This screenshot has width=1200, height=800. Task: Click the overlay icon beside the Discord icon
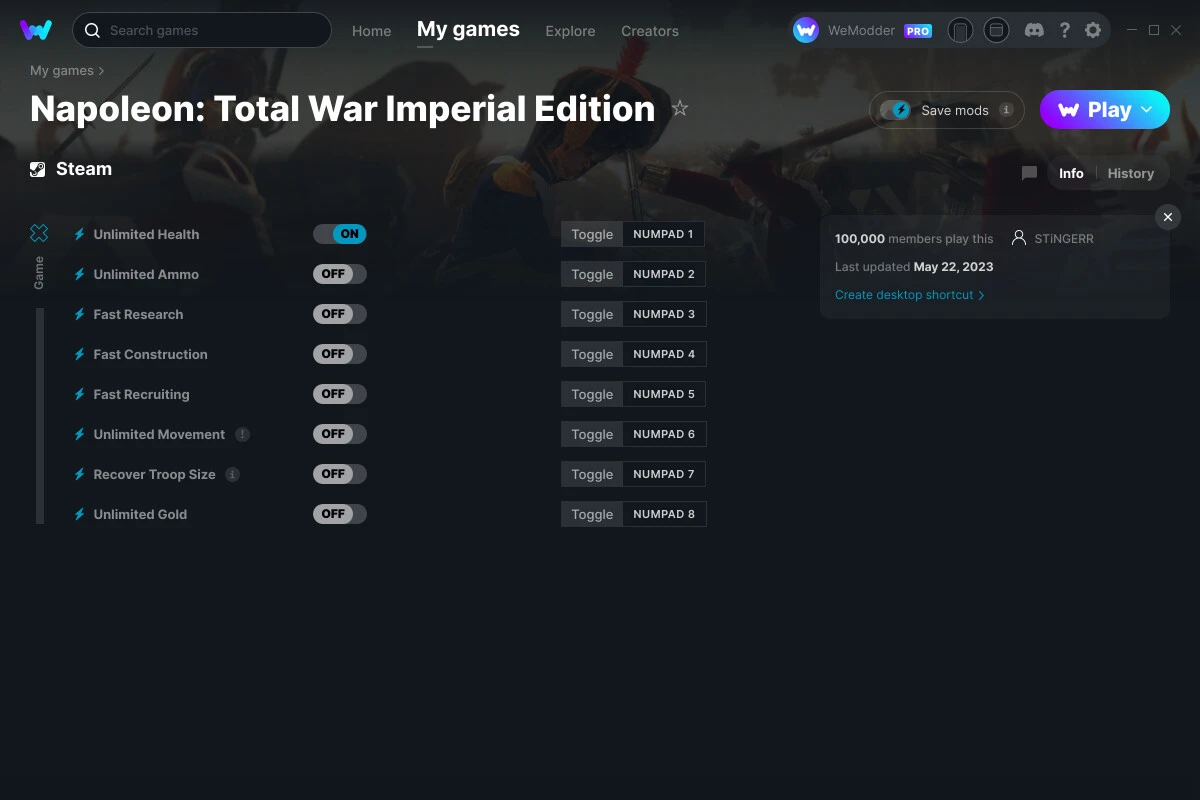tap(996, 30)
